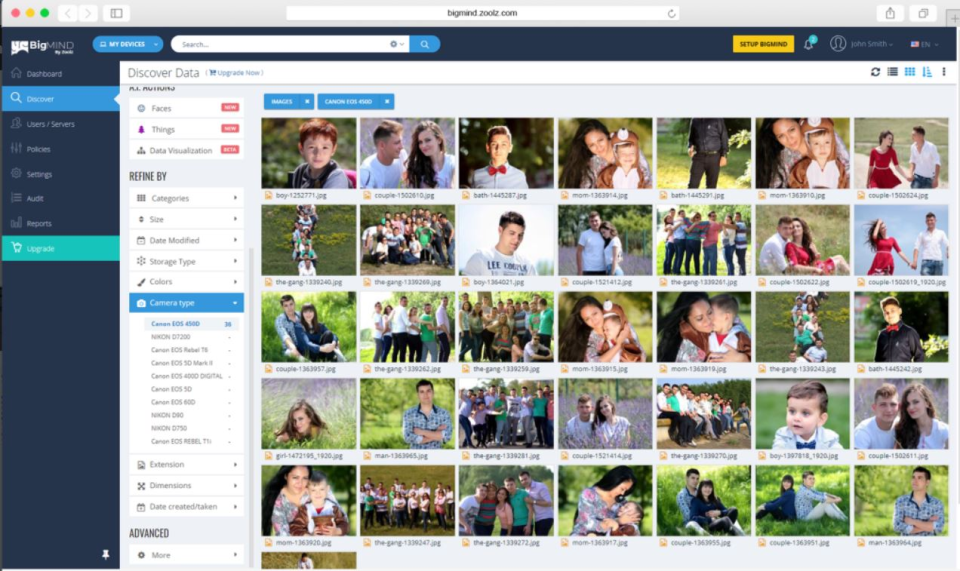This screenshot has height=571, width=960.
Task: Select Canon EOS Rebel T6 camera filter
Action: coord(190,350)
